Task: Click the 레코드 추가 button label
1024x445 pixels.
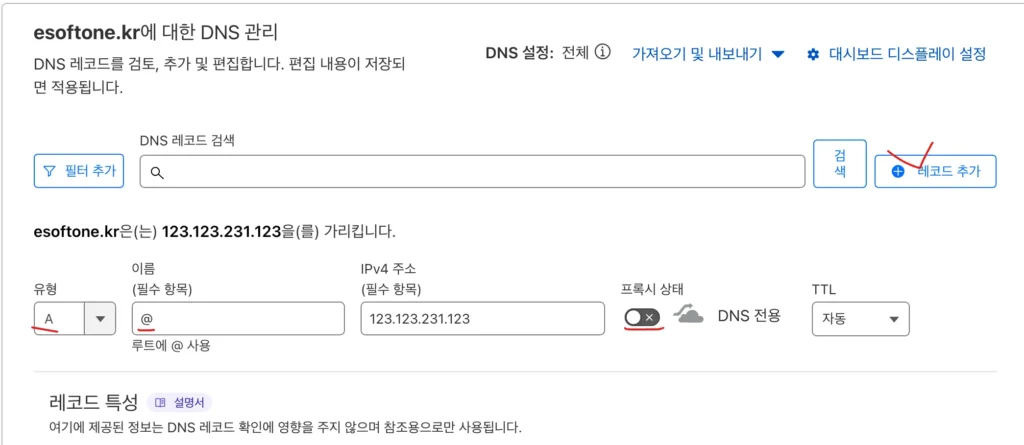Action: [949, 171]
